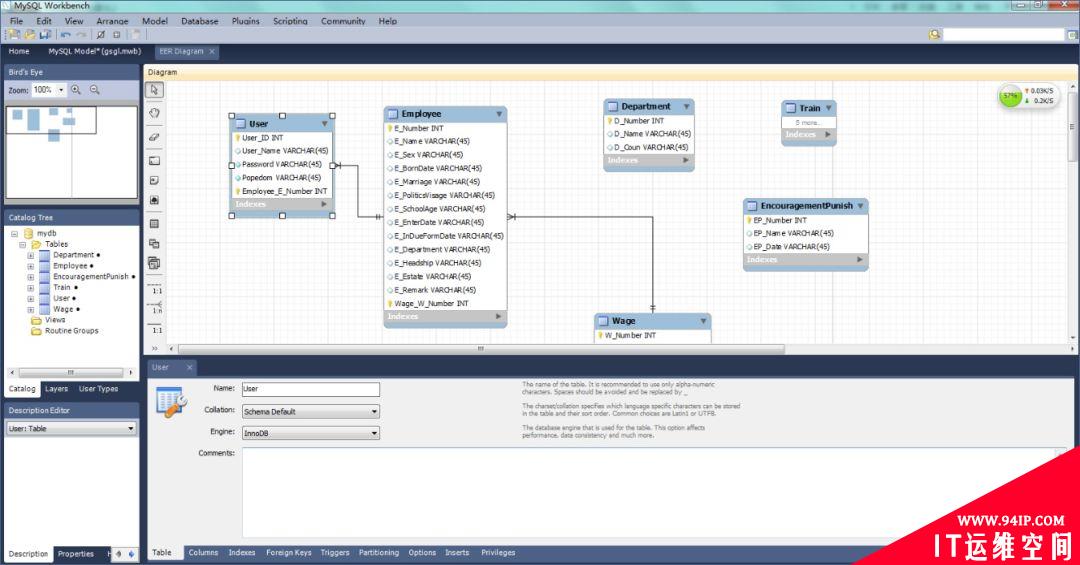Viewport: 1080px width, 565px height.
Task: Select the pointer selection tool
Action: pyautogui.click(x=154, y=90)
